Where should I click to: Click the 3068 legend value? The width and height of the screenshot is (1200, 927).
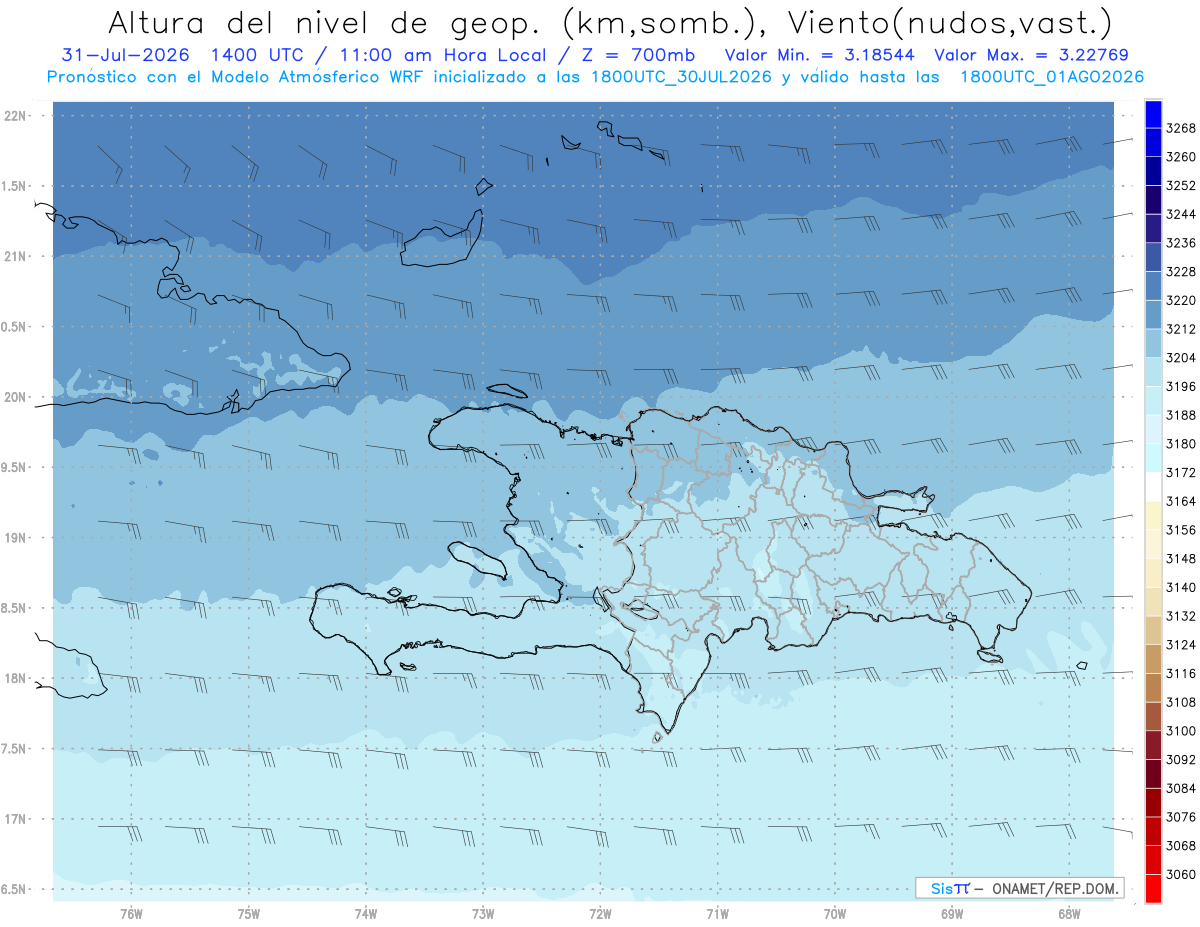(1180, 845)
